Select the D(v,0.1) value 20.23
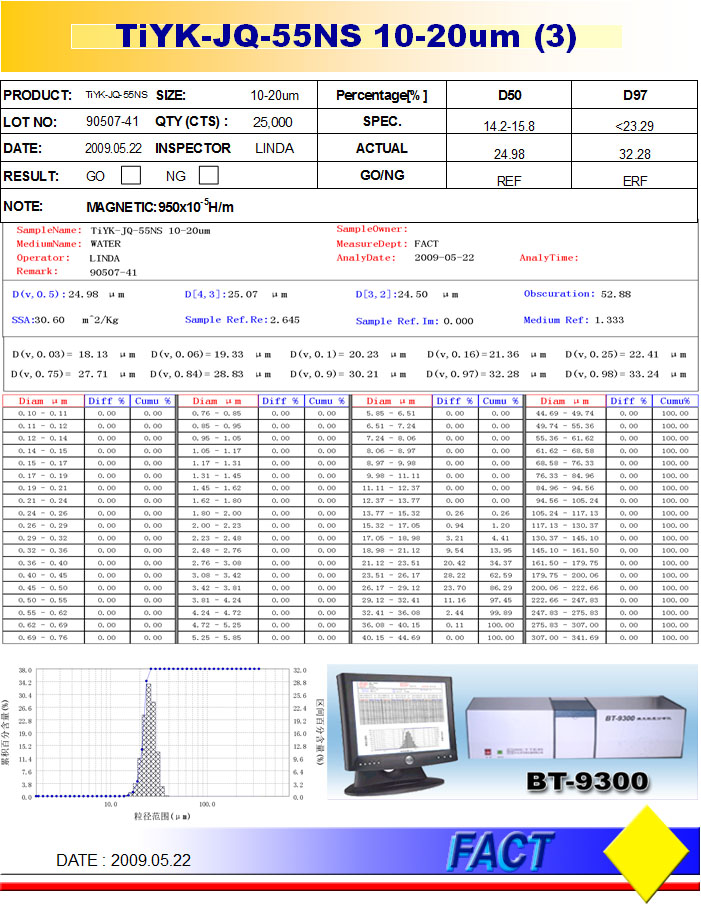The height and width of the screenshot is (904, 701). pyautogui.click(x=364, y=355)
